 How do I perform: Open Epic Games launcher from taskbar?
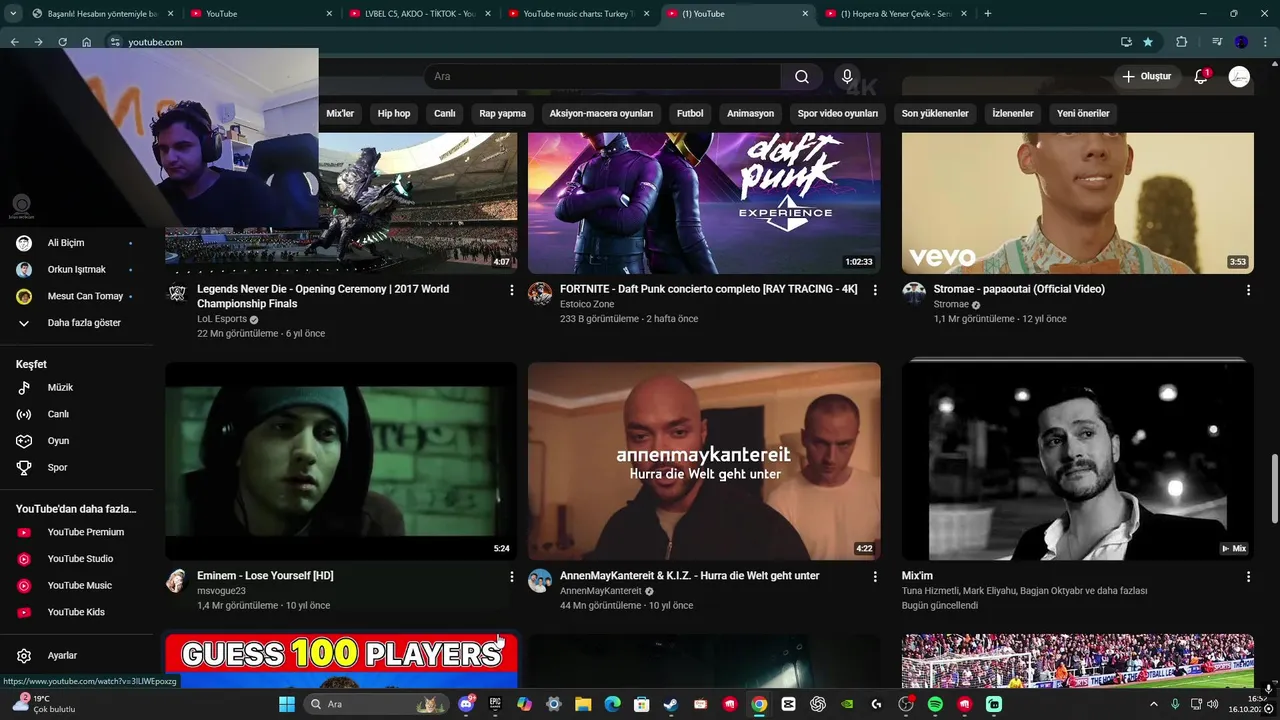point(495,704)
